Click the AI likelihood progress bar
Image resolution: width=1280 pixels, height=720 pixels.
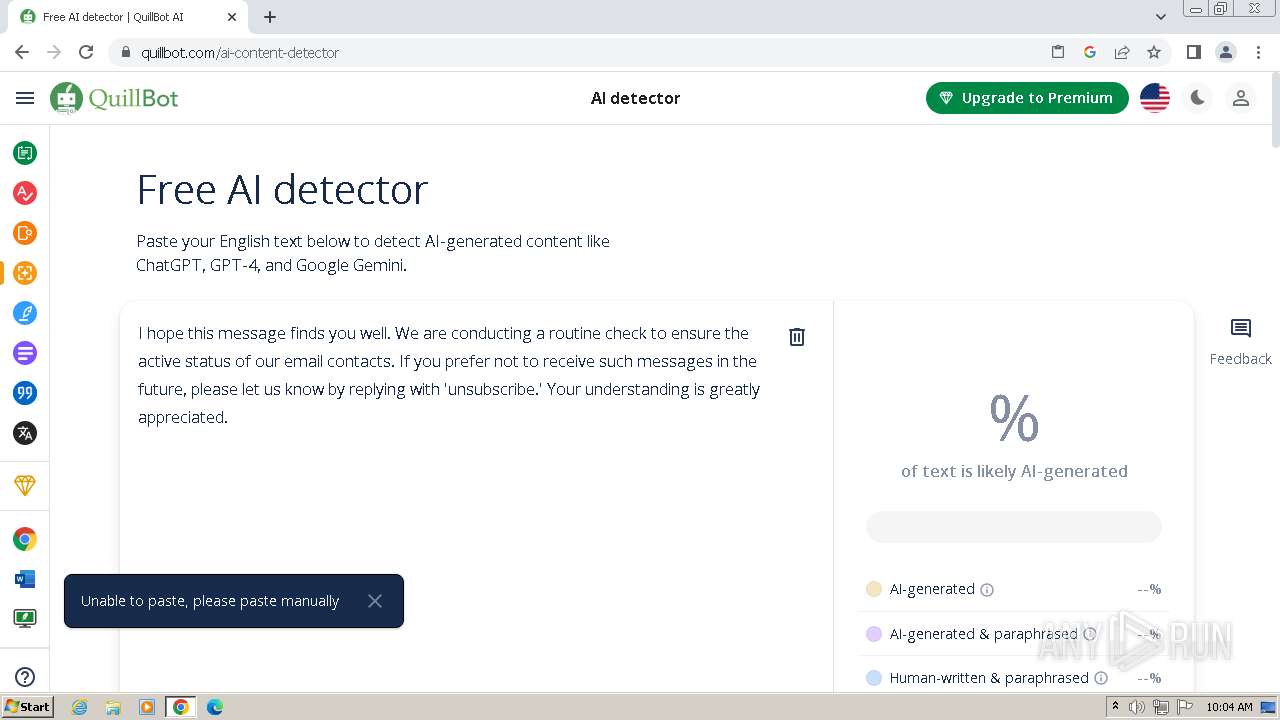click(1014, 527)
